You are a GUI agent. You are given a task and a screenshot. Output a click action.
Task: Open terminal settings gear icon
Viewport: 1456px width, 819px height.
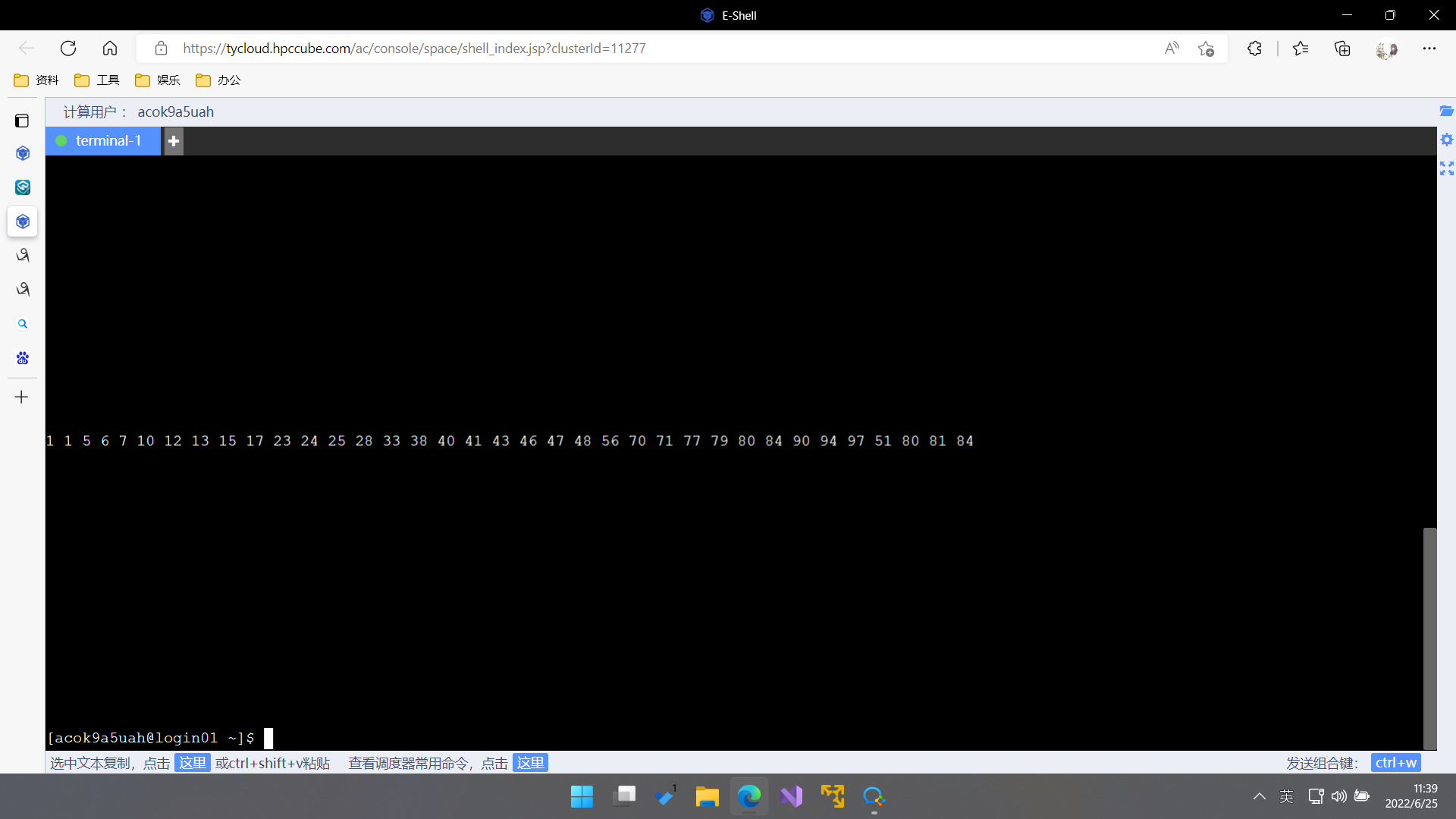pos(1446,140)
